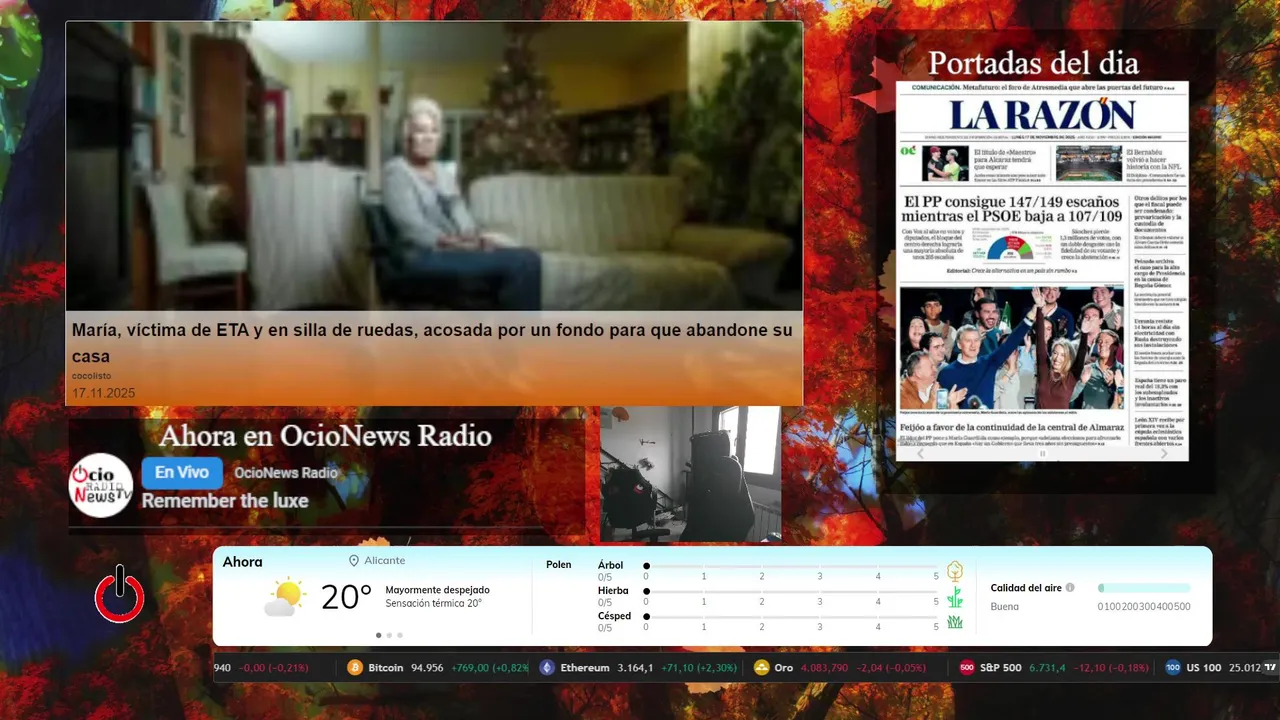The width and height of the screenshot is (1280, 720).
Task: Open the news photo of woman on sofa
Action: coord(434,166)
